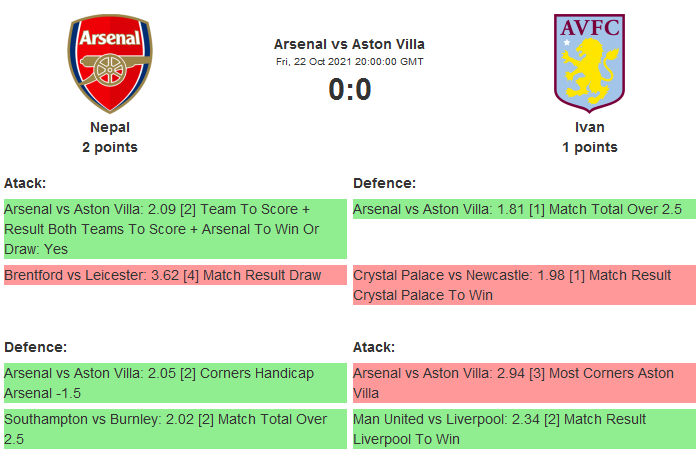The width and height of the screenshot is (700, 460).
Task: Open Corners Handicap Arsenal -1.5 bet
Action: click(175, 383)
